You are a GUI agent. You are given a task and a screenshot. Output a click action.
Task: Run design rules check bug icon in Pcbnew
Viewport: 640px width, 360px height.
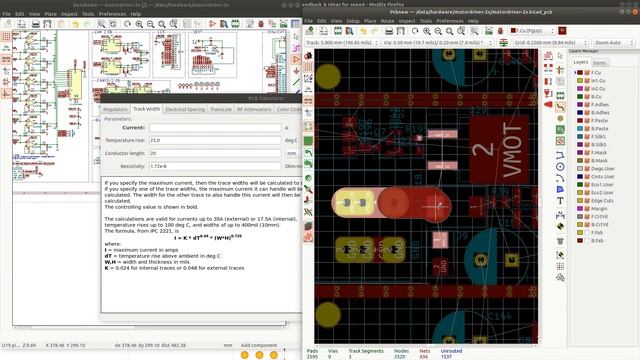[x=500, y=31]
